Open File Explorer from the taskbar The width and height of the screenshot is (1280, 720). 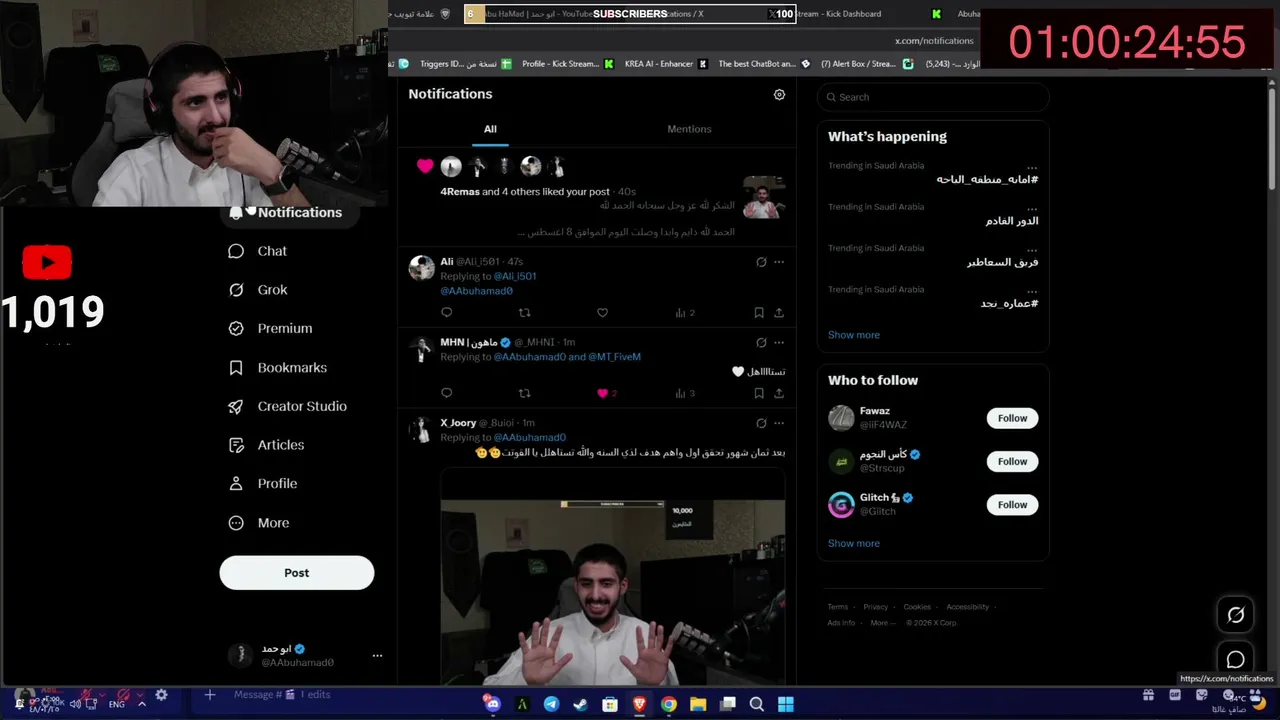tap(698, 704)
